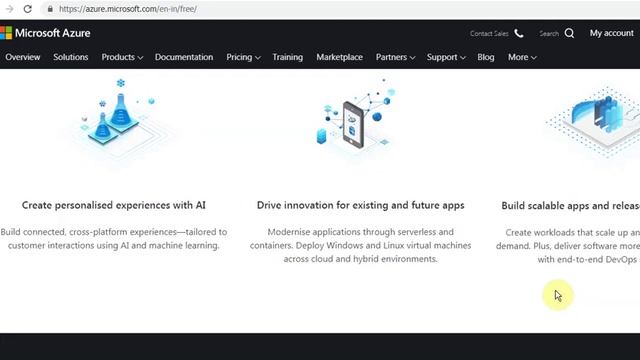Click the browser forward arrow
640x360 pixels.
pyautogui.click(x=9, y=9)
